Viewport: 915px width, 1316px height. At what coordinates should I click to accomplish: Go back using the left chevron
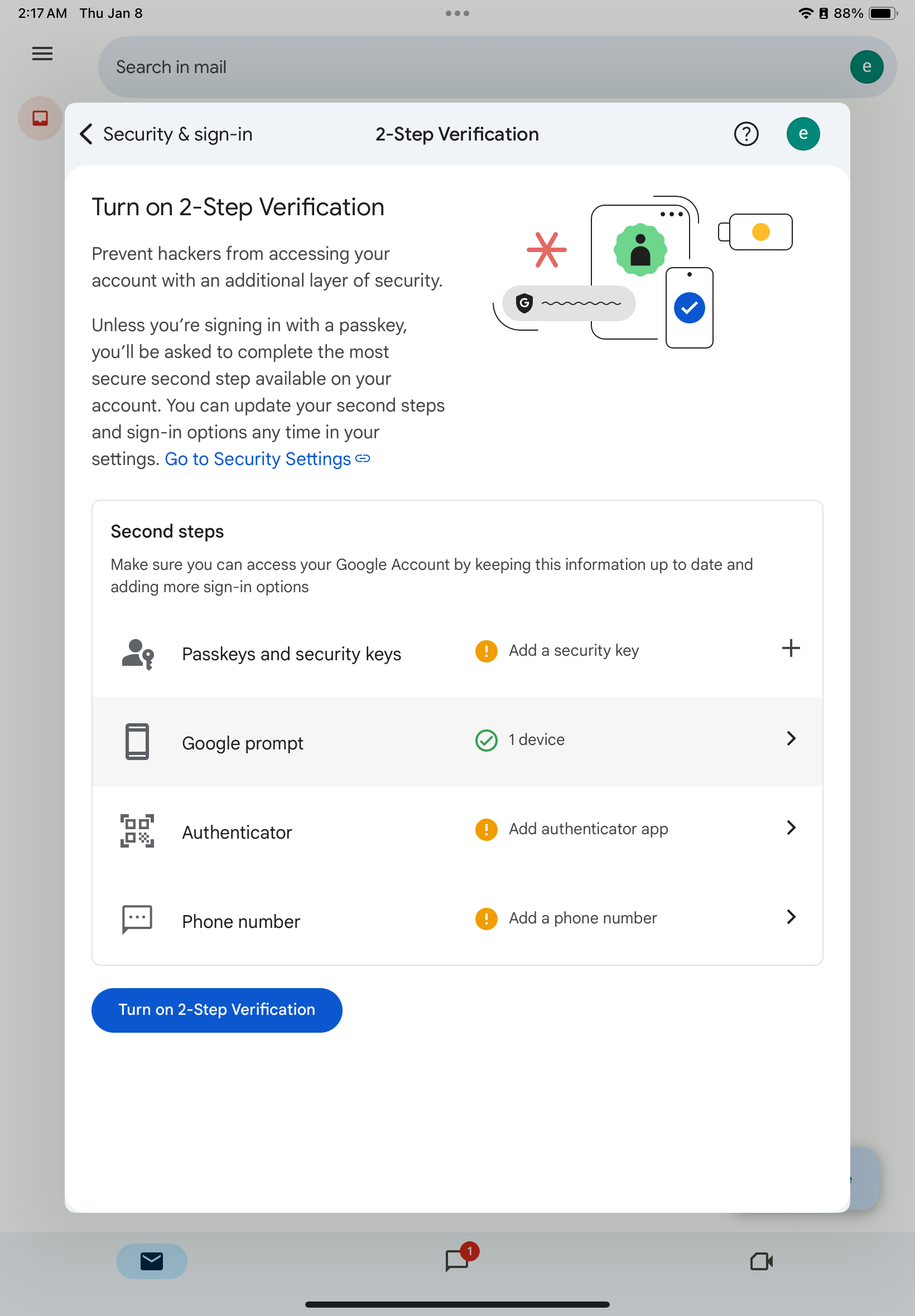click(86, 134)
